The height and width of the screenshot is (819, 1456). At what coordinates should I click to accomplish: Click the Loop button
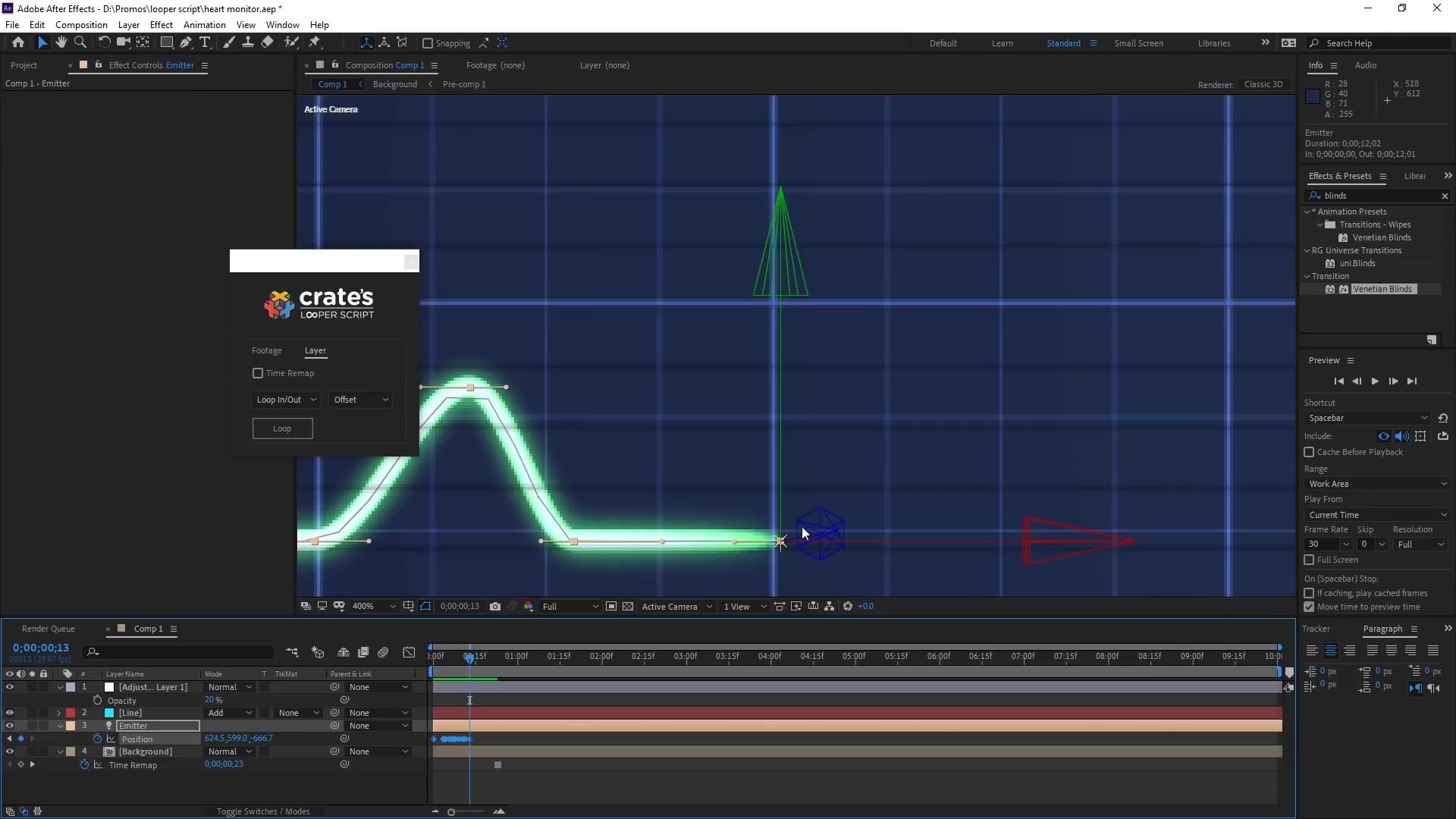coord(282,429)
